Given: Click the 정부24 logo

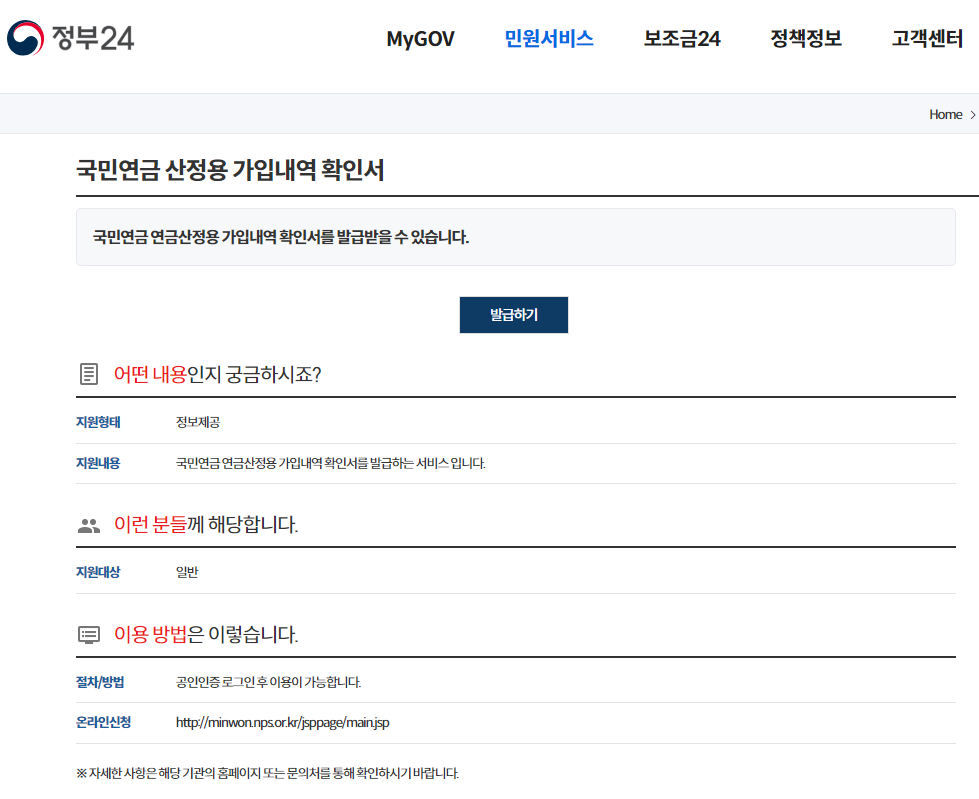Looking at the screenshot, I should [x=71, y=38].
